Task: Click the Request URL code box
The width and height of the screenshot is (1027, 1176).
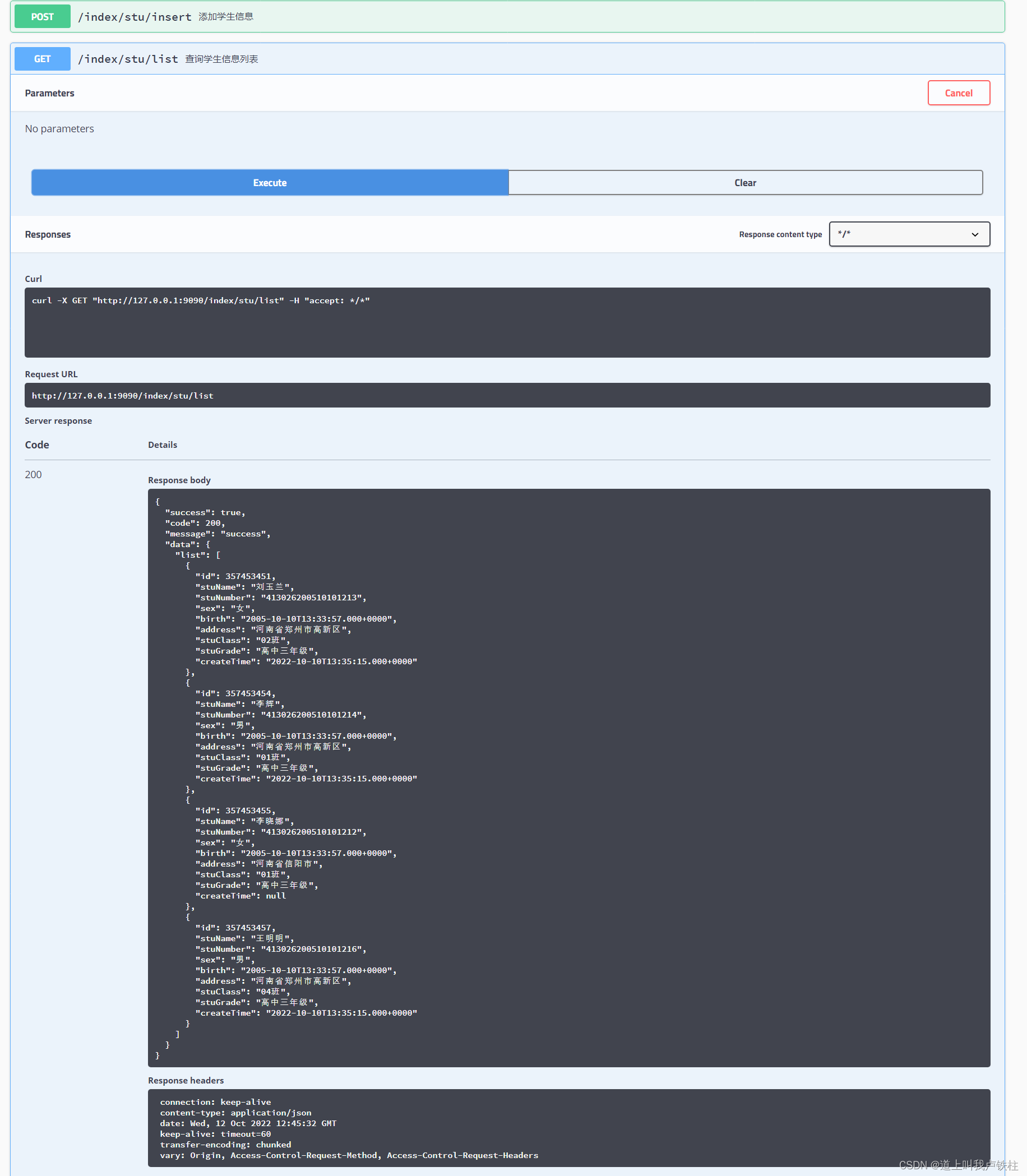Action: pyautogui.click(x=507, y=395)
